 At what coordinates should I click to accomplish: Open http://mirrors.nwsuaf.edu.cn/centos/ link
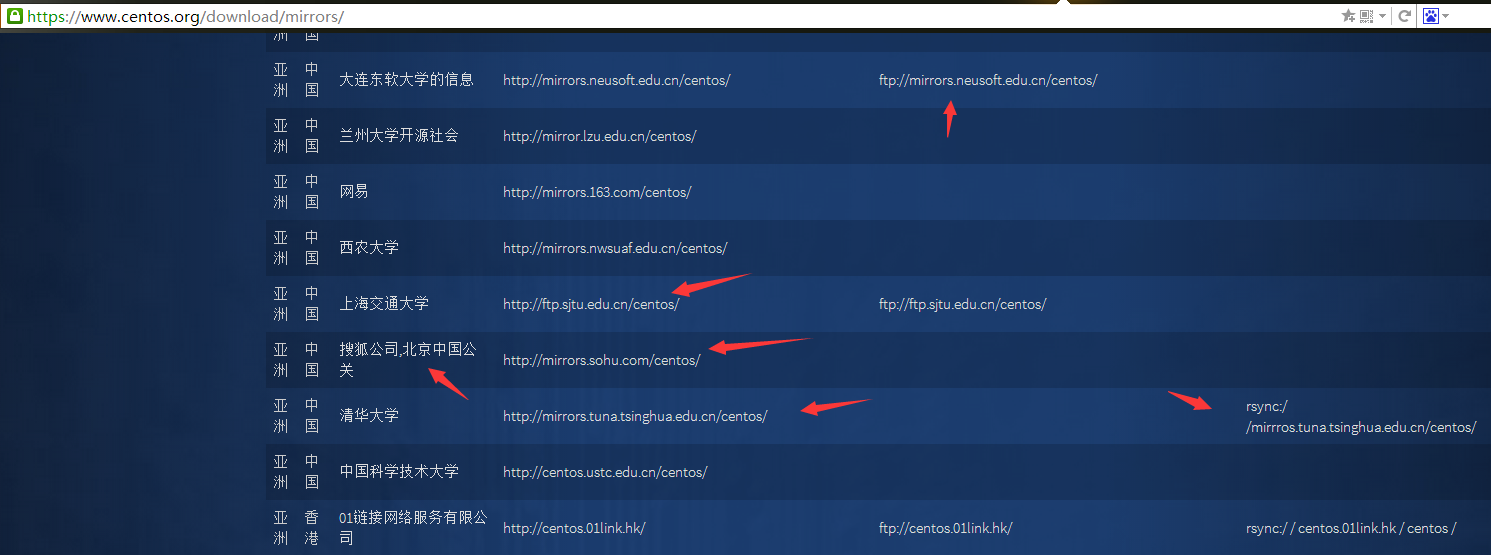click(x=615, y=248)
